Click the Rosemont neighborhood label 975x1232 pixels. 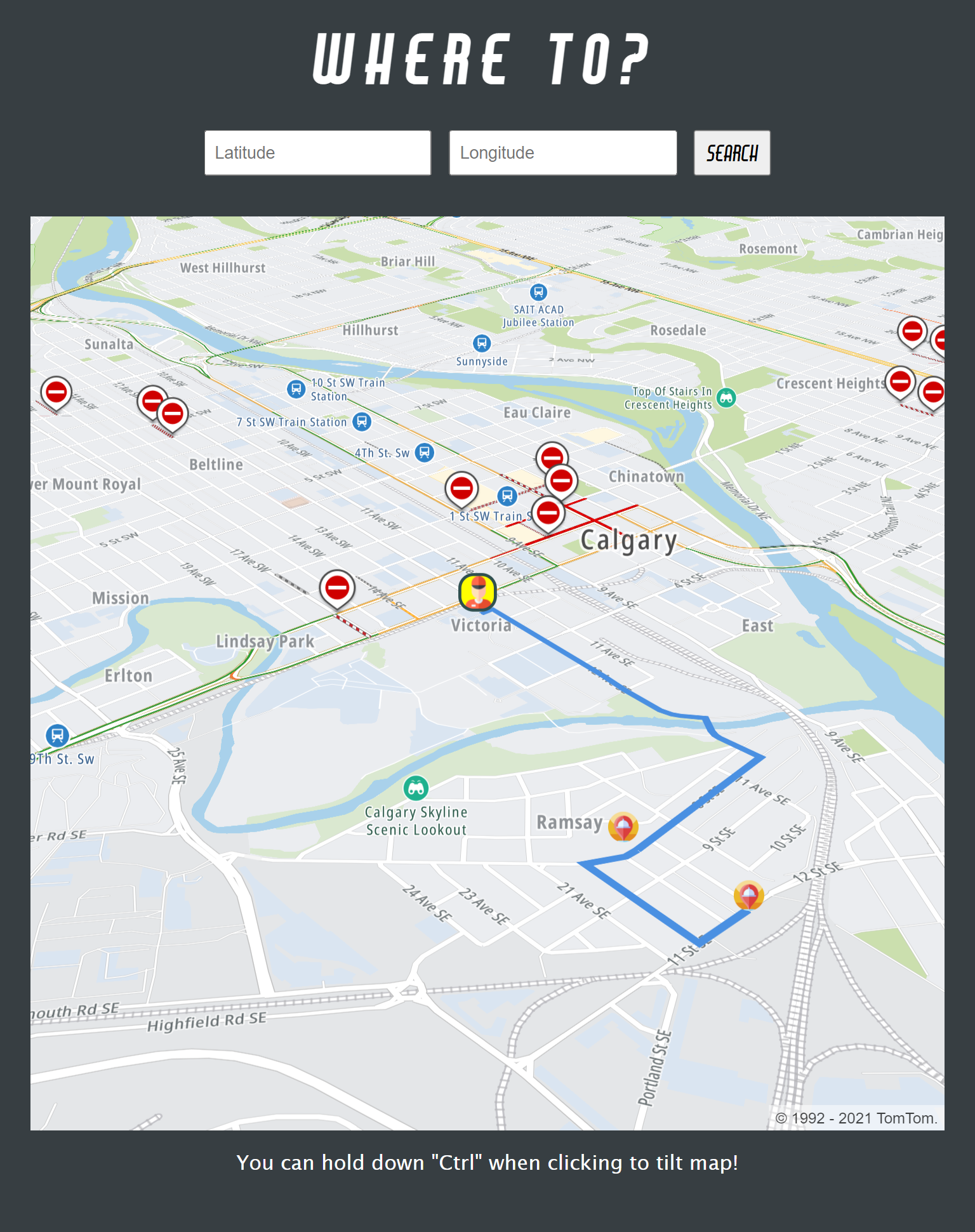[x=768, y=249]
